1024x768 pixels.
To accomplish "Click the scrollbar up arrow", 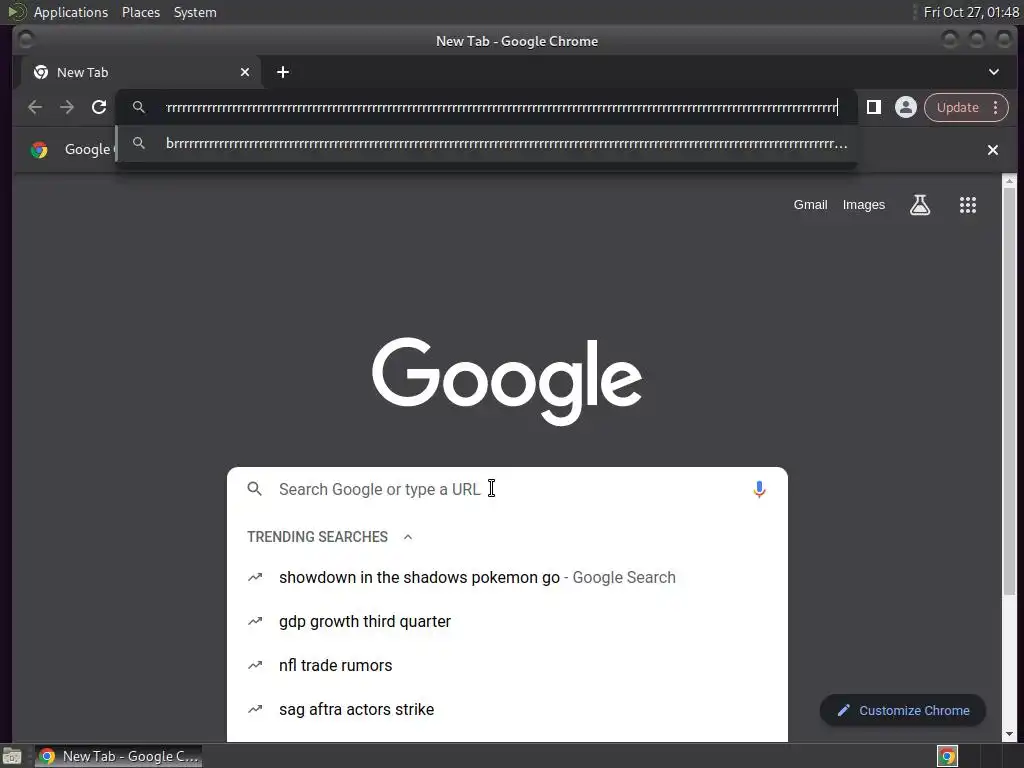I will tap(1009, 181).
